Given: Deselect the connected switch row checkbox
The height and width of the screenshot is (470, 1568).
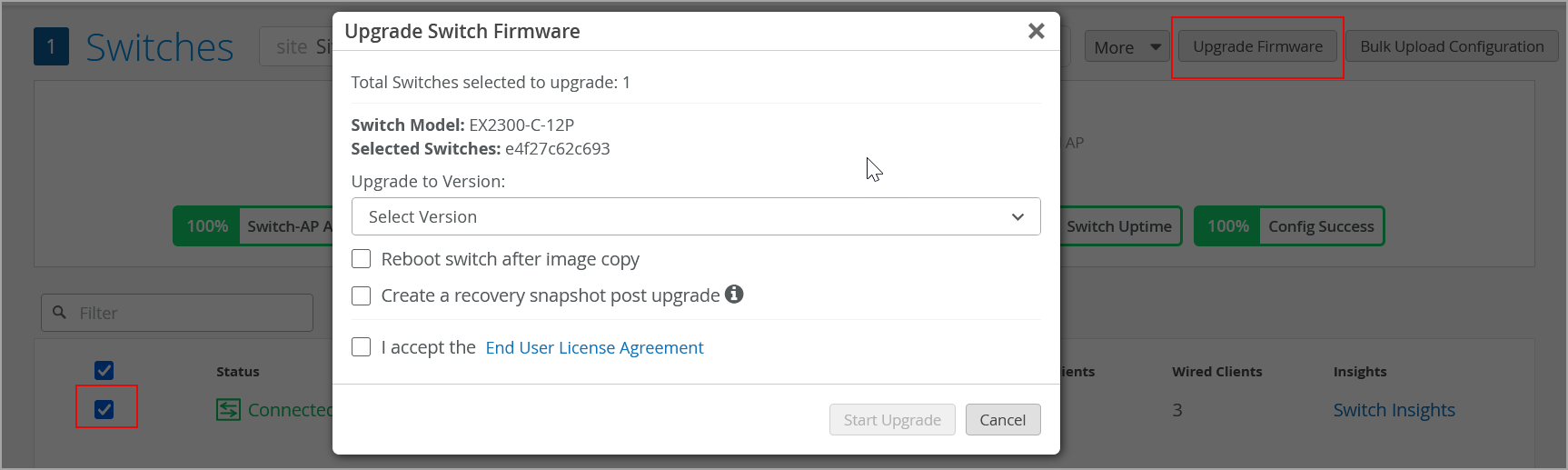Looking at the screenshot, I should 104,409.
